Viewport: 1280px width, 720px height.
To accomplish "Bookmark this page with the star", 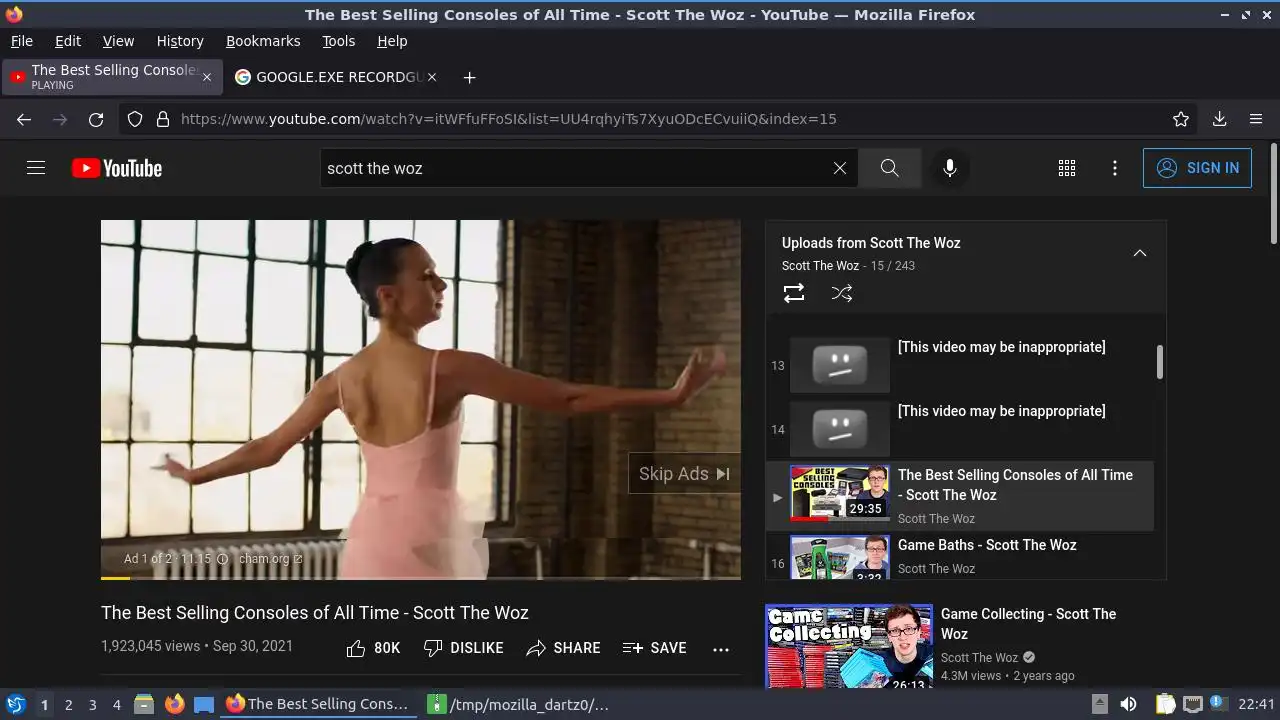I will (1181, 119).
